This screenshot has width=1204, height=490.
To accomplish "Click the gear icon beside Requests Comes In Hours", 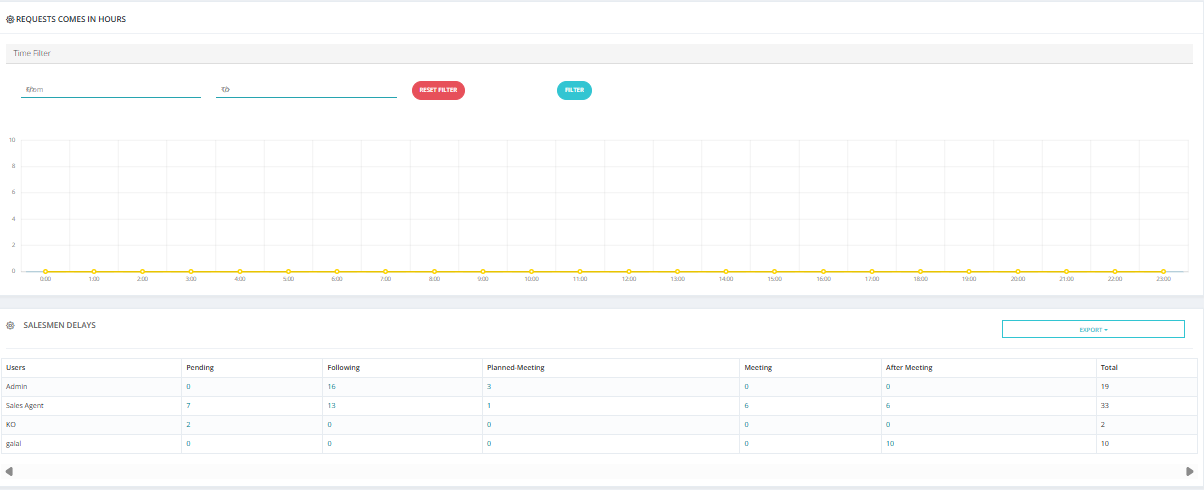I will (10, 19).
